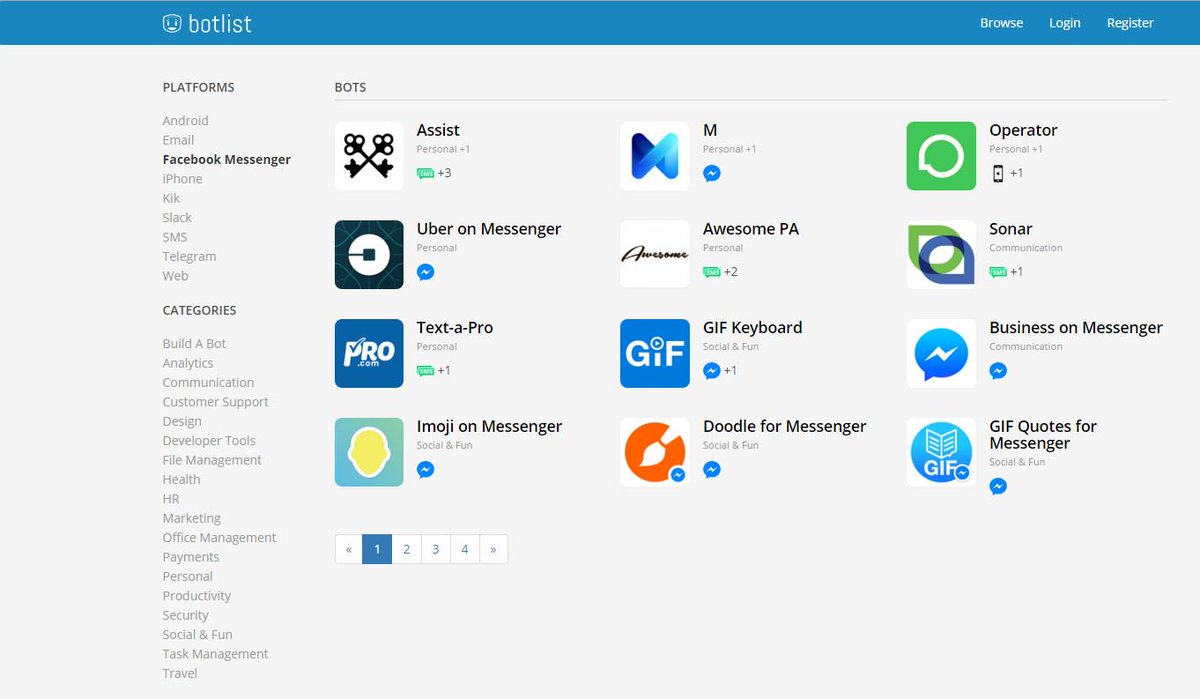The width and height of the screenshot is (1200, 699).
Task: Filter by Kik platform
Action: [x=171, y=198]
